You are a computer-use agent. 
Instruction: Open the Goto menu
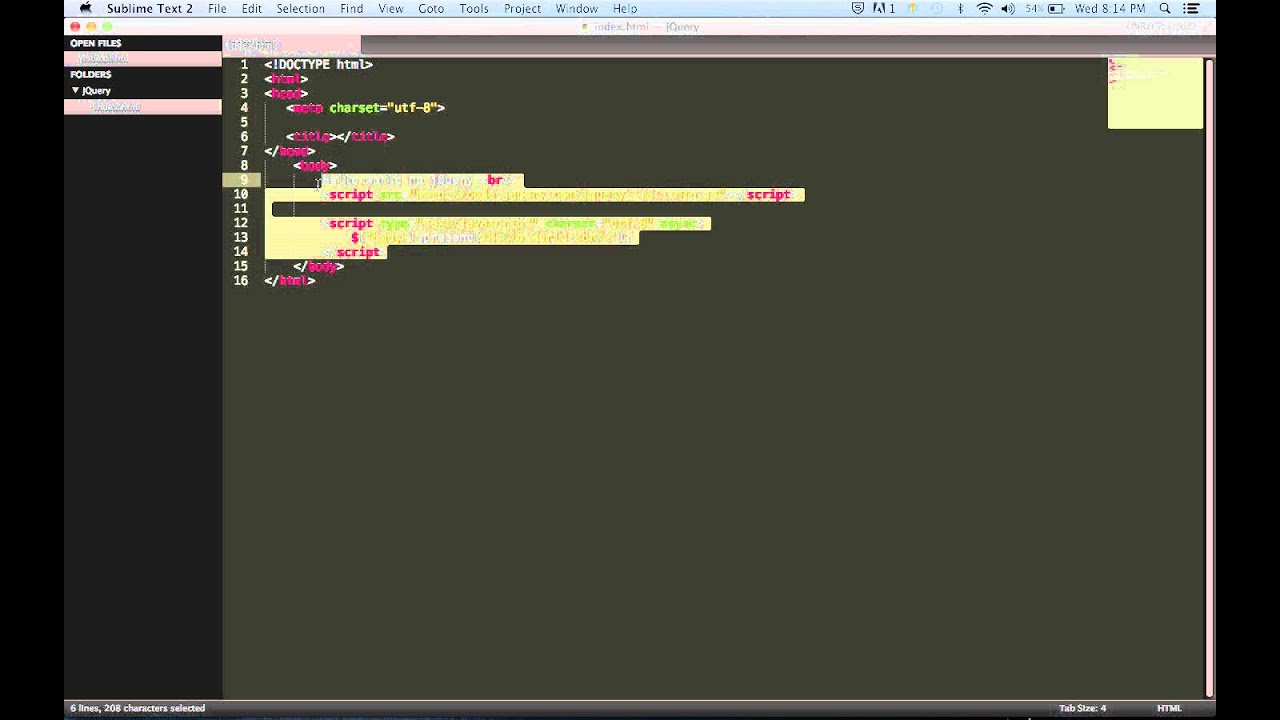pyautogui.click(x=431, y=8)
